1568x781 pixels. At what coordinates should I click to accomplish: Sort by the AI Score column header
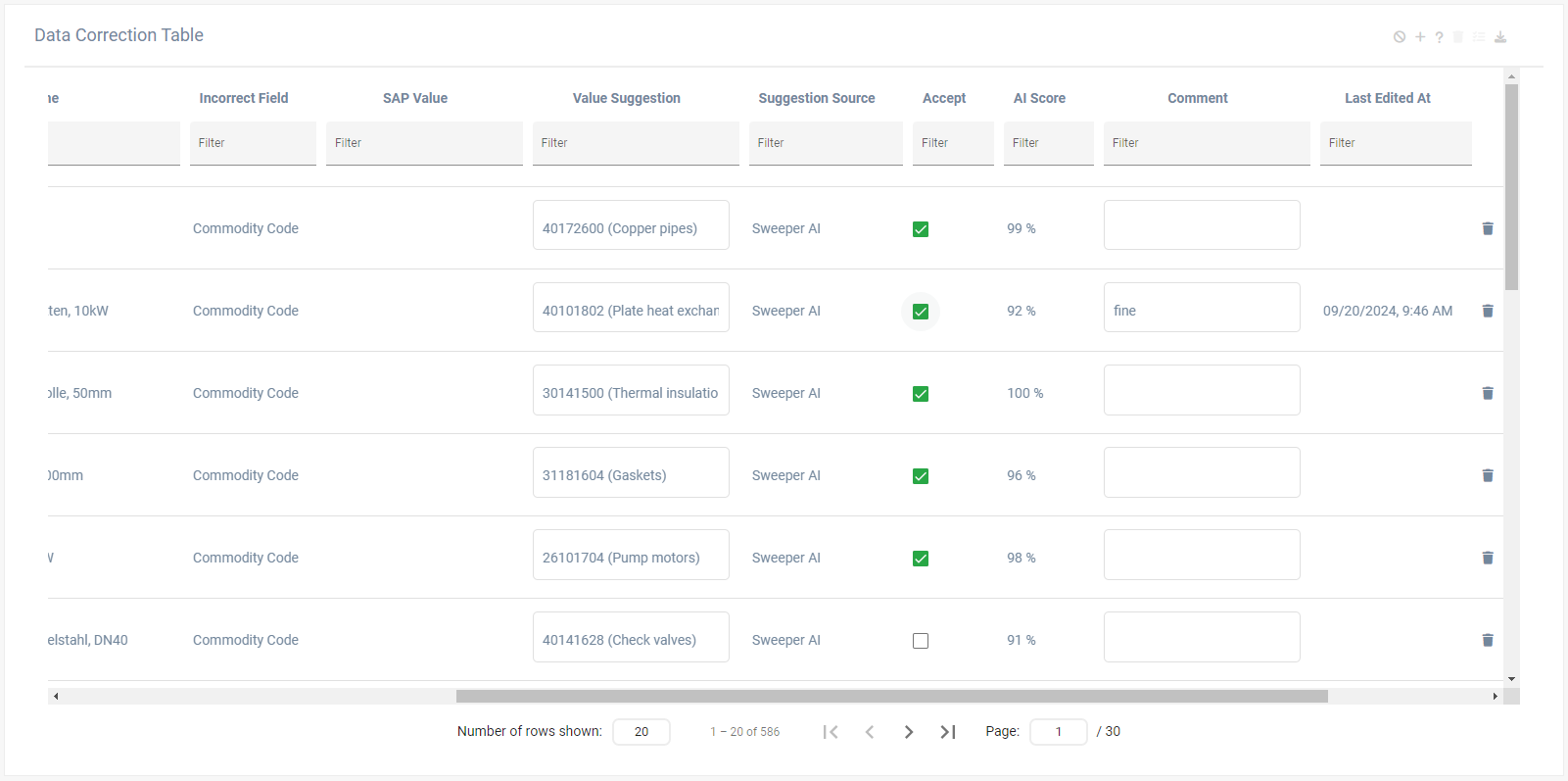[x=1039, y=98]
